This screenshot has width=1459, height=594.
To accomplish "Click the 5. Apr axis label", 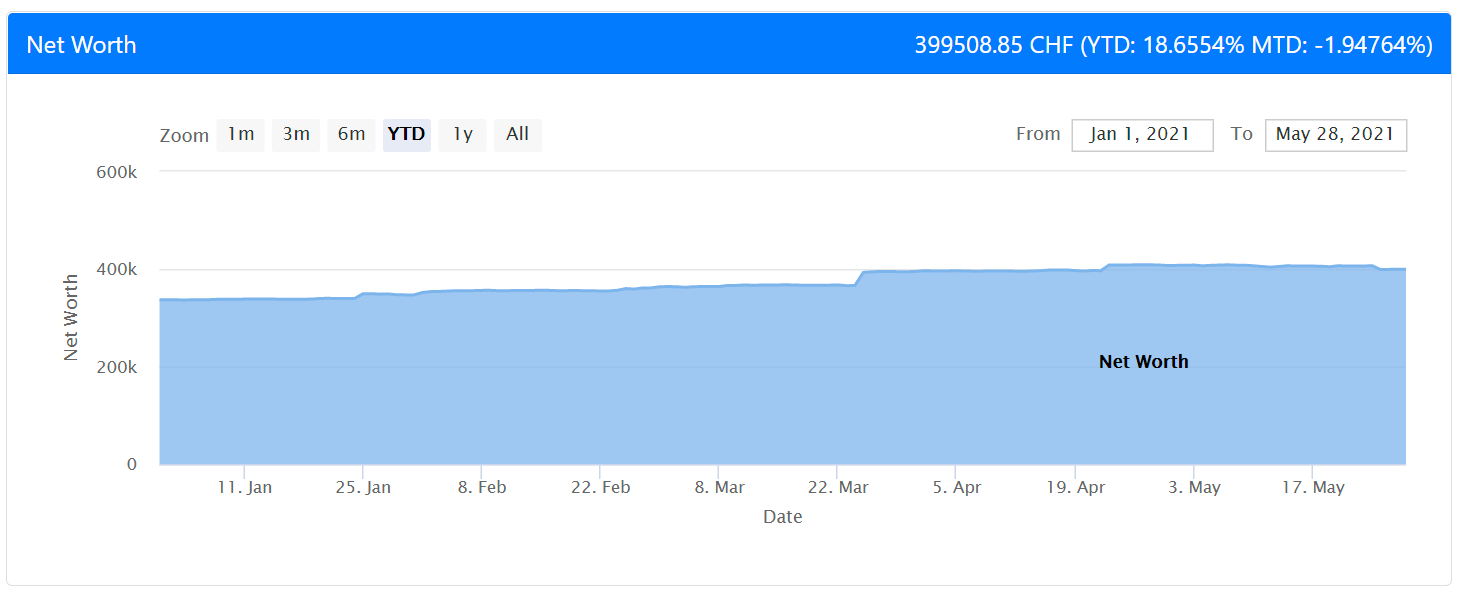I will point(956,487).
